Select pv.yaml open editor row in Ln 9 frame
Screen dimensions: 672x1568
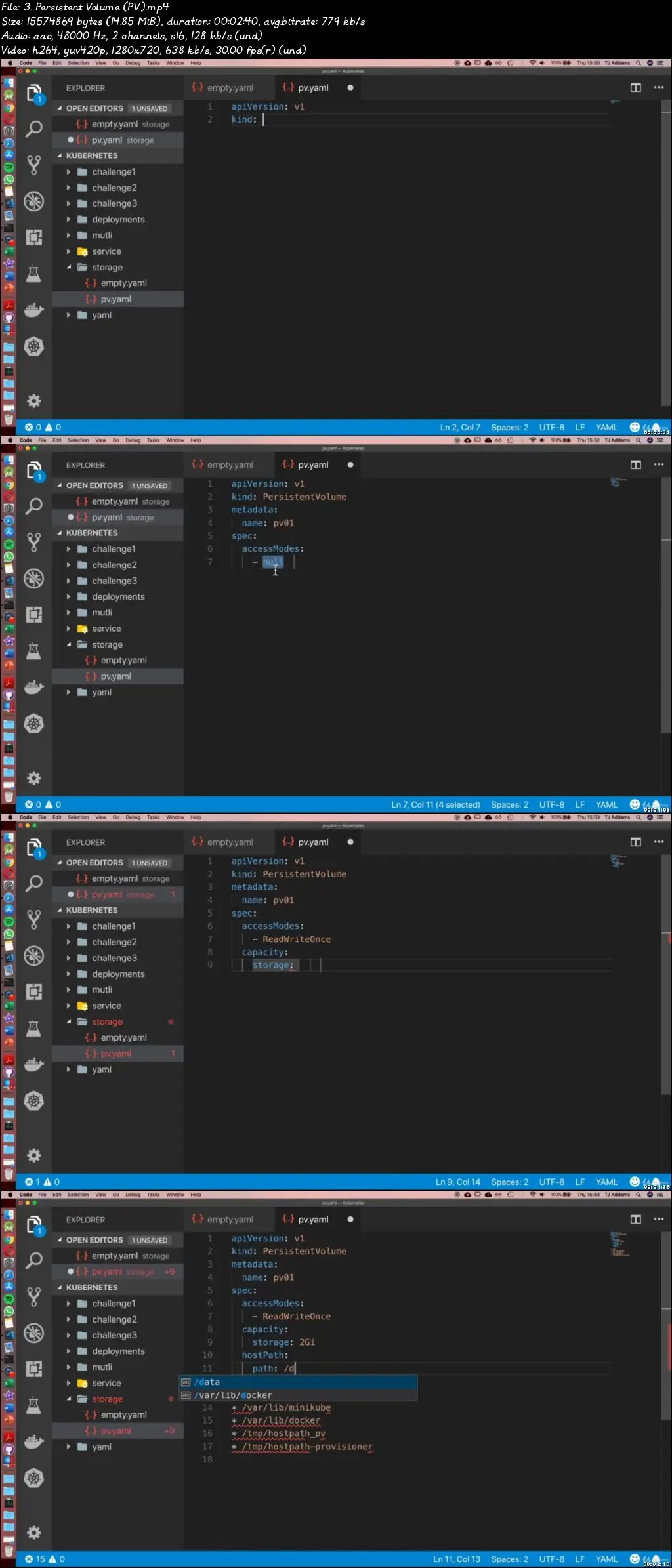(x=118, y=895)
